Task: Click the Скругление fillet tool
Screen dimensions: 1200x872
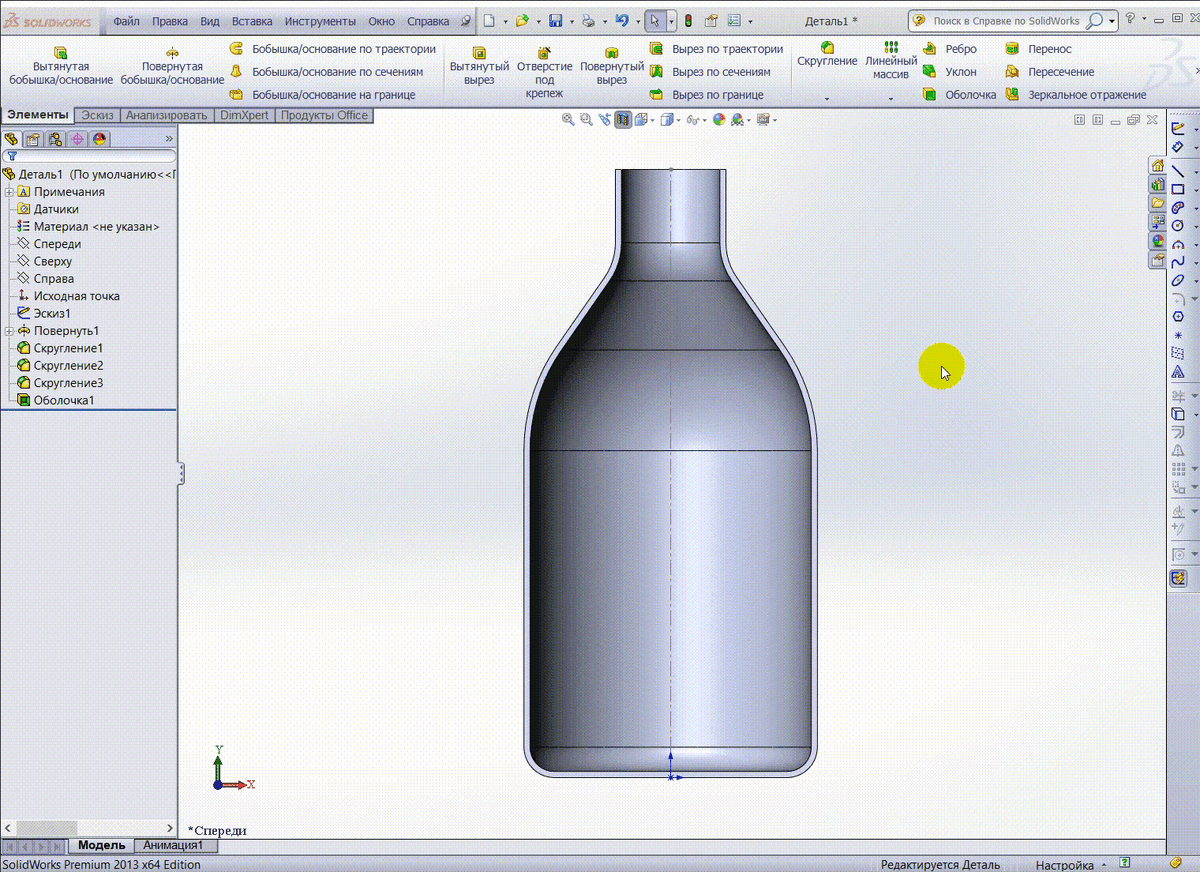Action: 827,55
